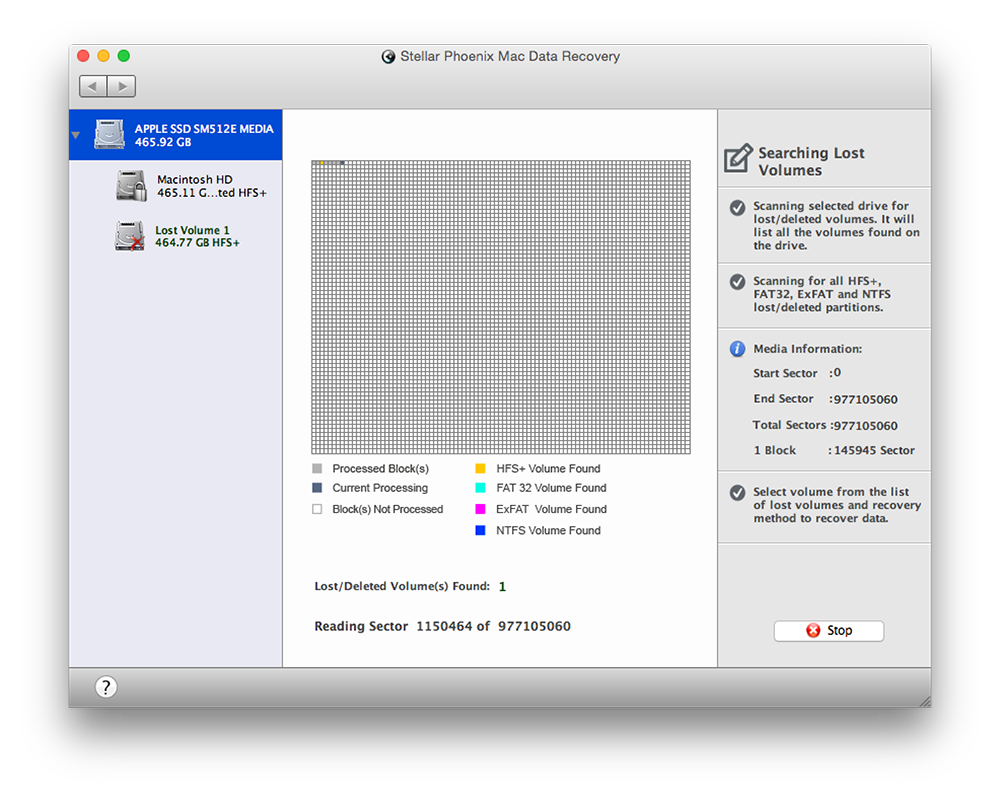Select Lost Volume 1 464.77 GB HFS+ entry
The image size is (1000, 801).
coord(197,237)
